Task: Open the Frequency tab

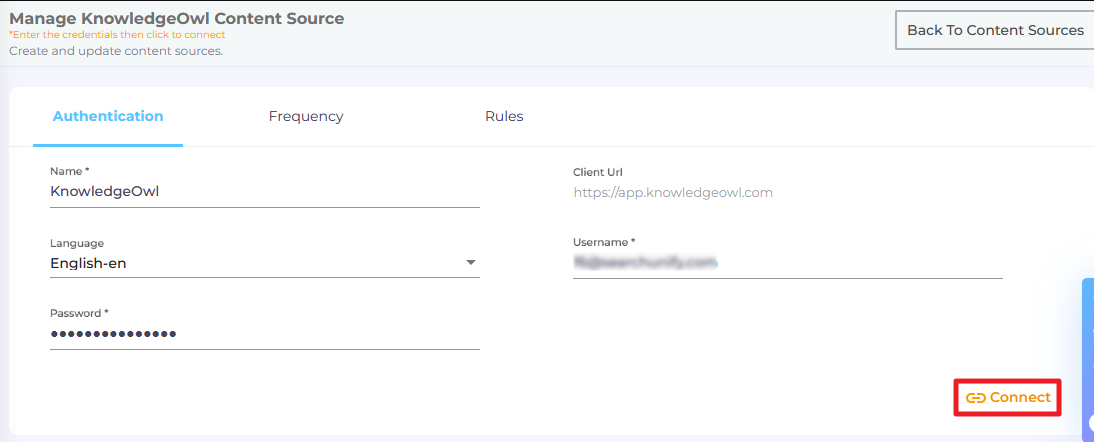Action: 306,116
